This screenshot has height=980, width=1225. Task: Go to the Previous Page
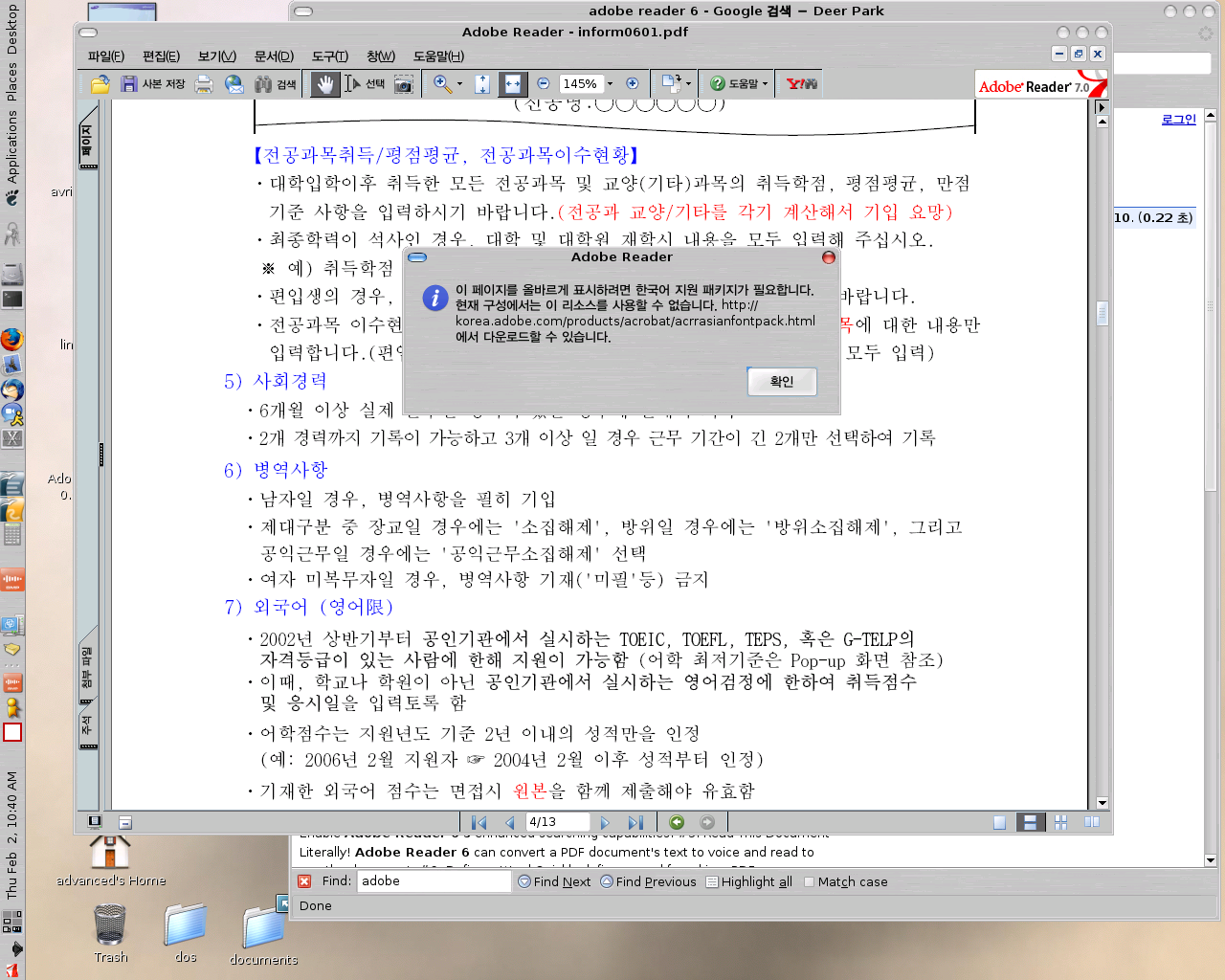(509, 822)
